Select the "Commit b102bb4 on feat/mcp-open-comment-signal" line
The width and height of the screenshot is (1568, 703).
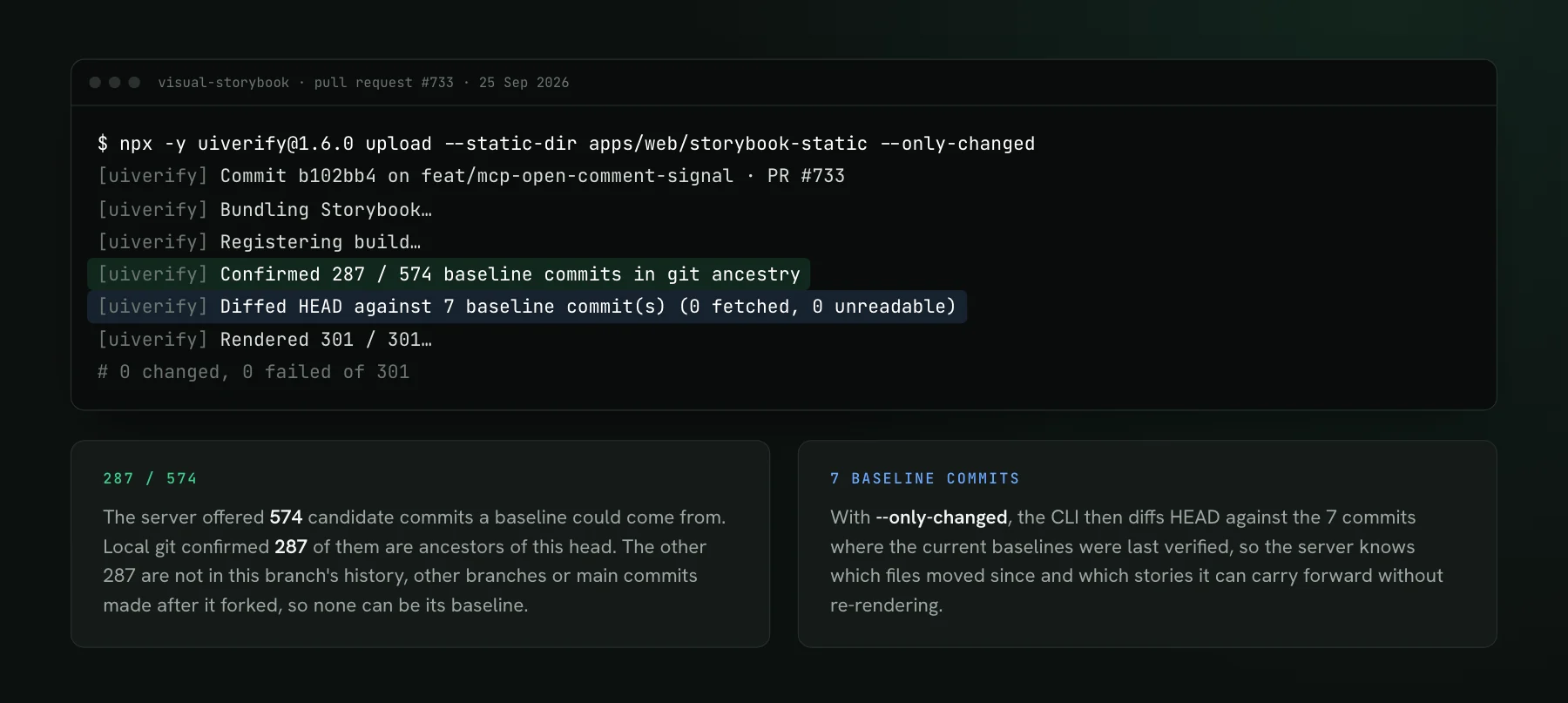click(x=471, y=176)
